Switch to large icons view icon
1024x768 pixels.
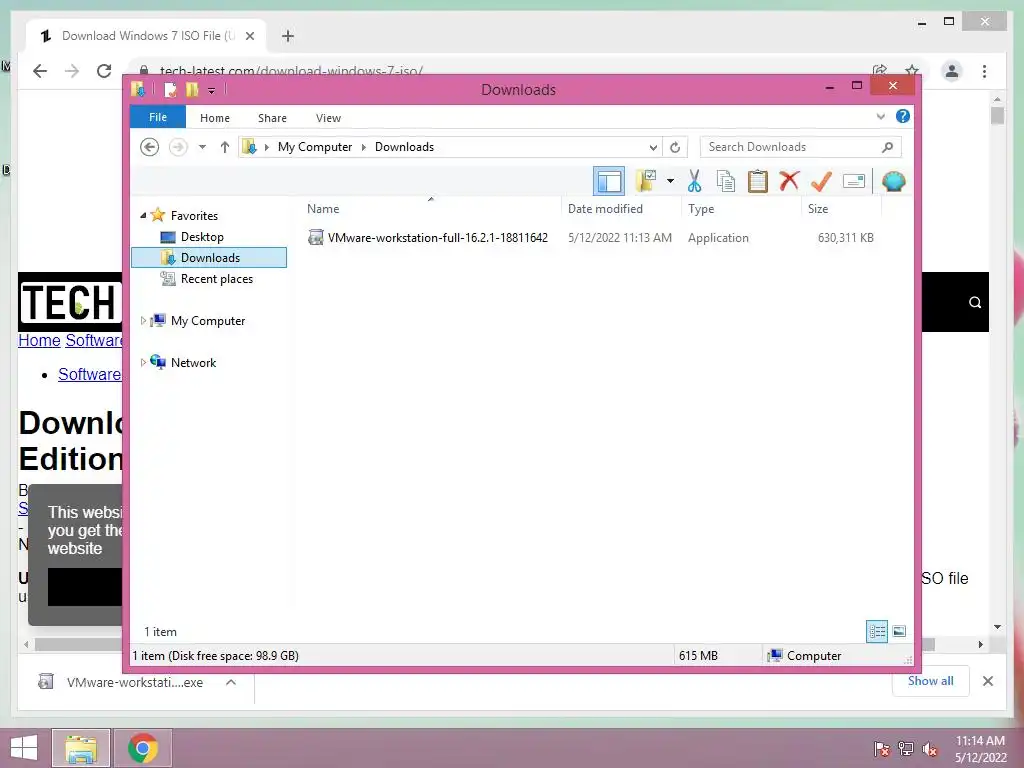point(899,631)
